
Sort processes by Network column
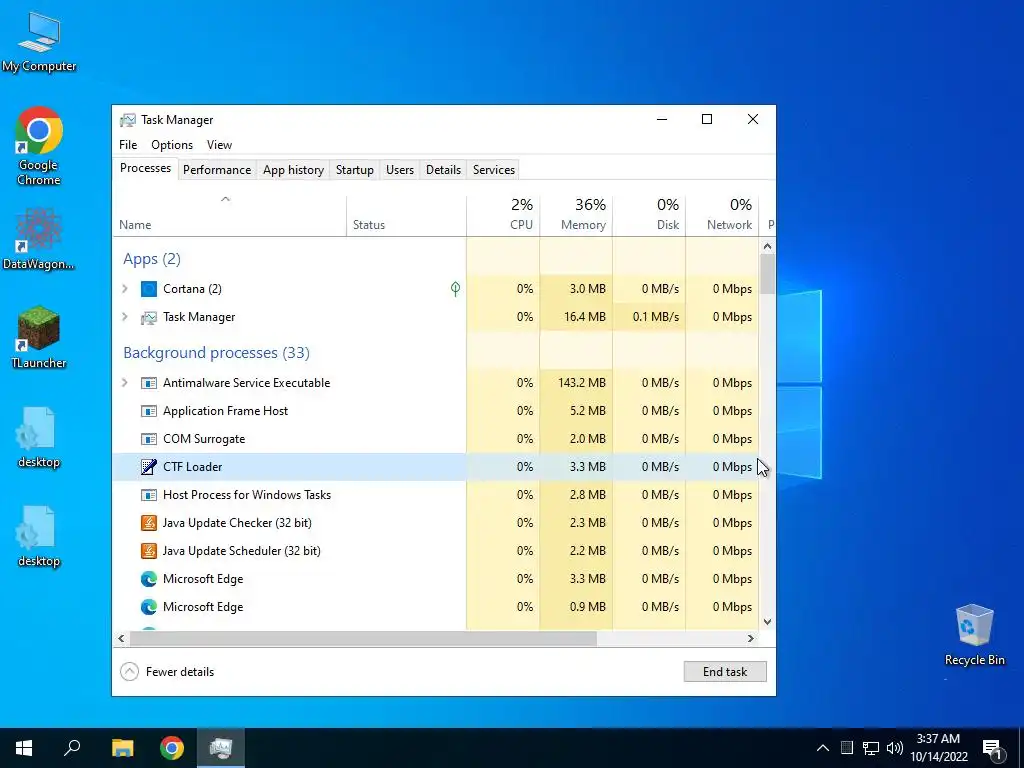(722, 216)
